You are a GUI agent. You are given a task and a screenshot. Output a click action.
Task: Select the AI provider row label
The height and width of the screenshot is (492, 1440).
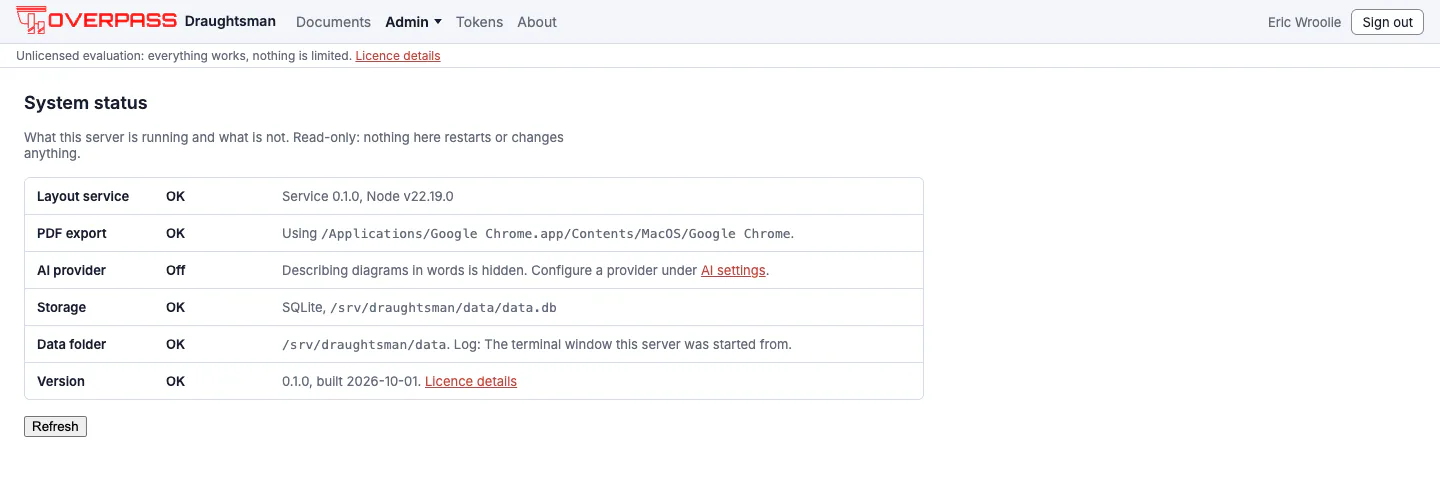(x=71, y=270)
